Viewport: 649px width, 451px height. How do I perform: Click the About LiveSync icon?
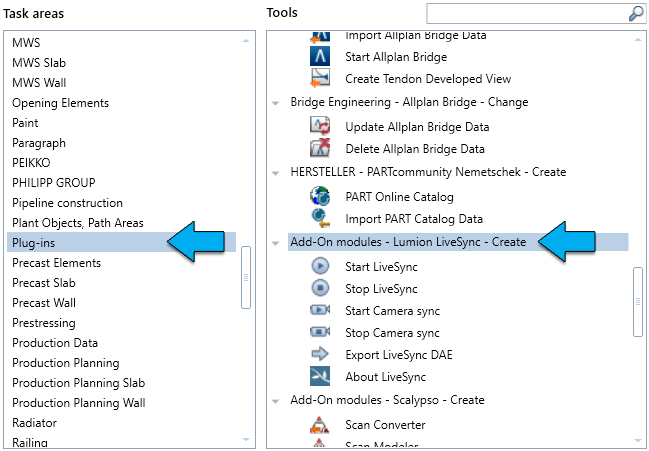[x=320, y=376]
